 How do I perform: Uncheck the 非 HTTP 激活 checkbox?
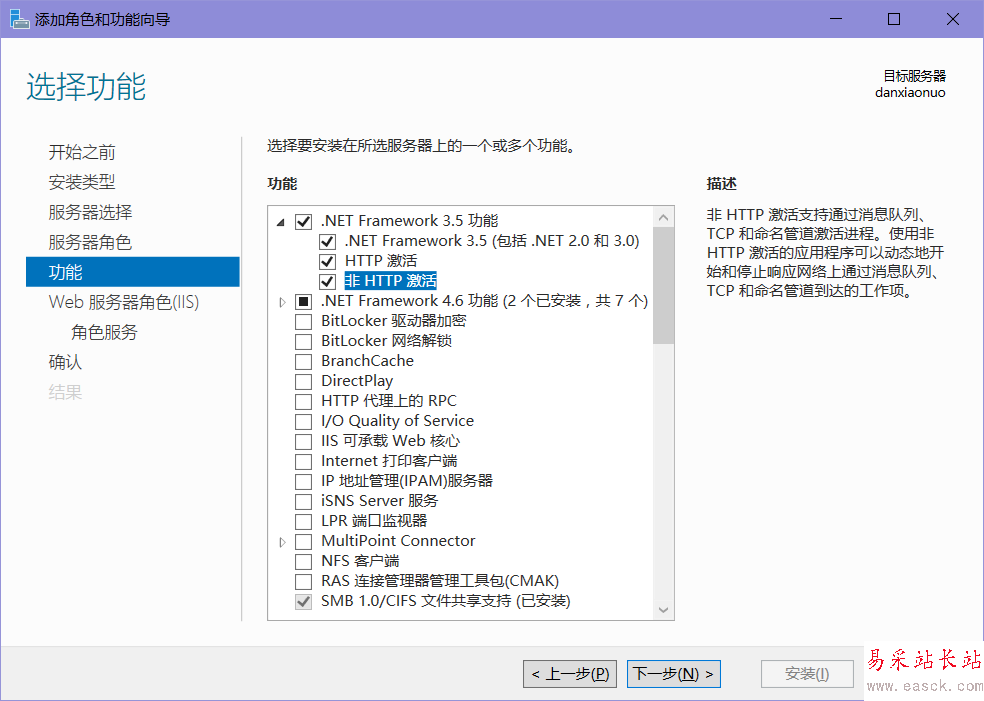(x=327, y=281)
